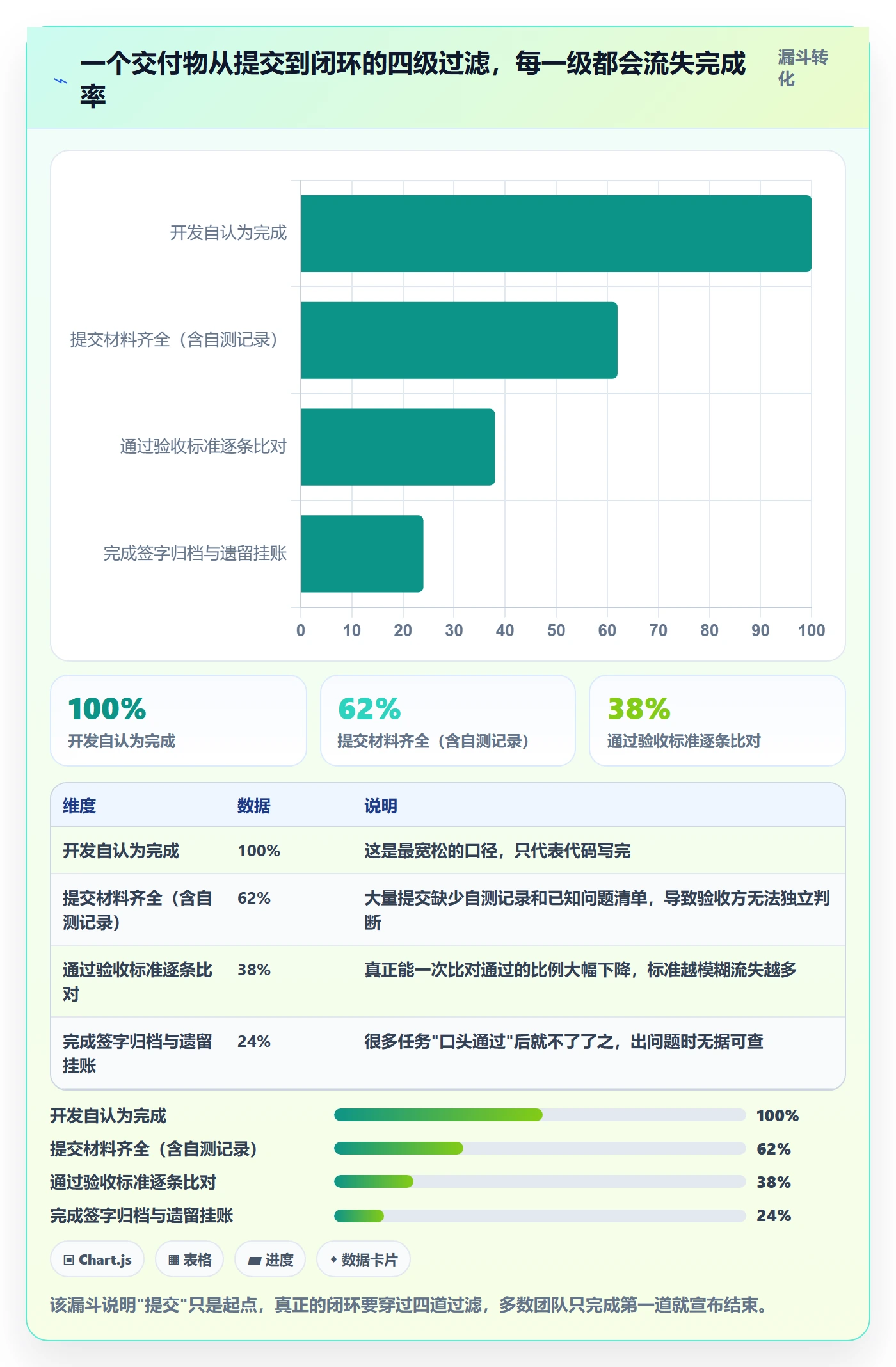This screenshot has width=896, height=1367.
Task: Click the 完成签字归档与遗留挂账 chart bar
Action: point(362,554)
